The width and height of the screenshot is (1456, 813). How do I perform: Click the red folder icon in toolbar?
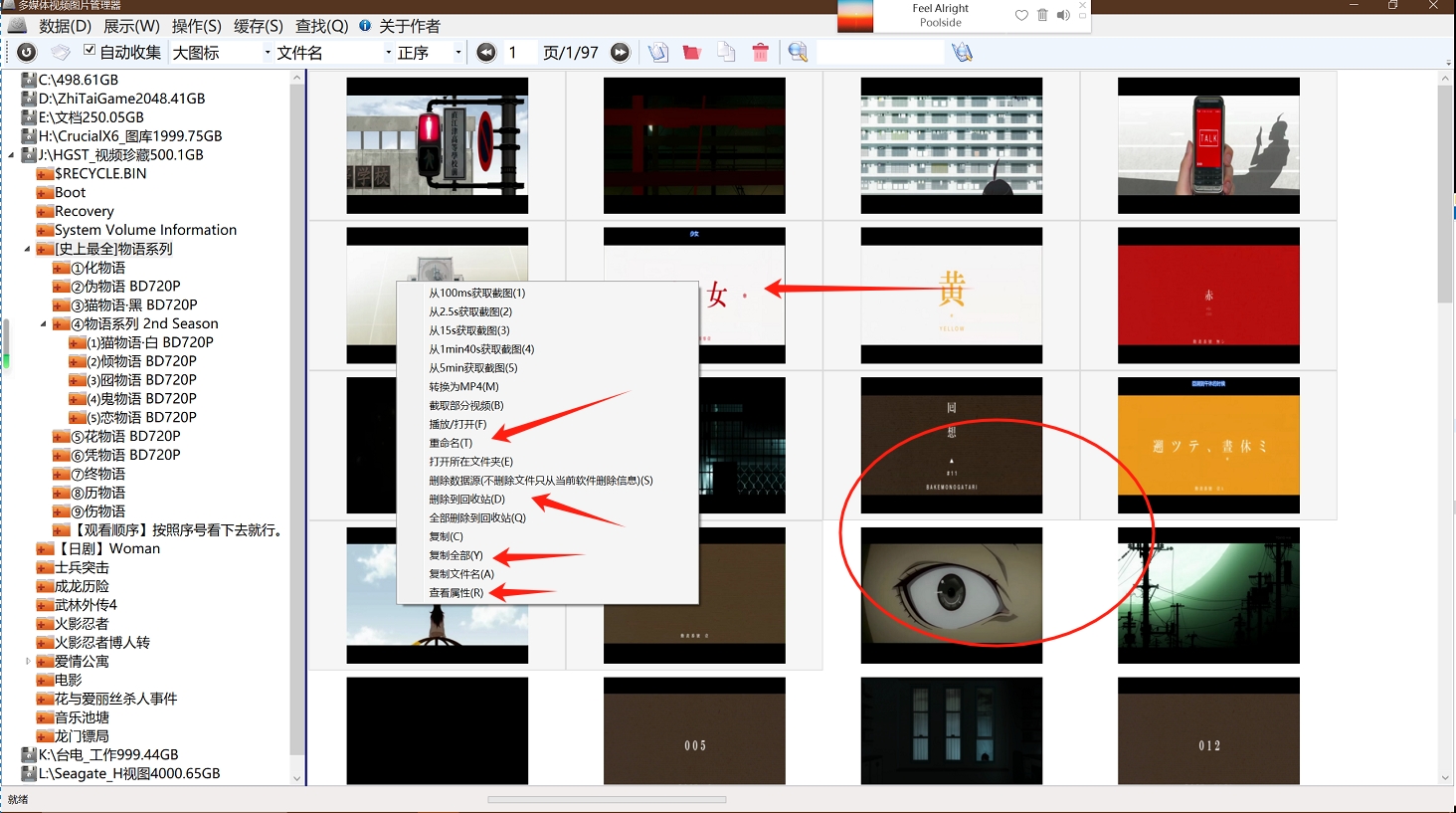tap(692, 52)
